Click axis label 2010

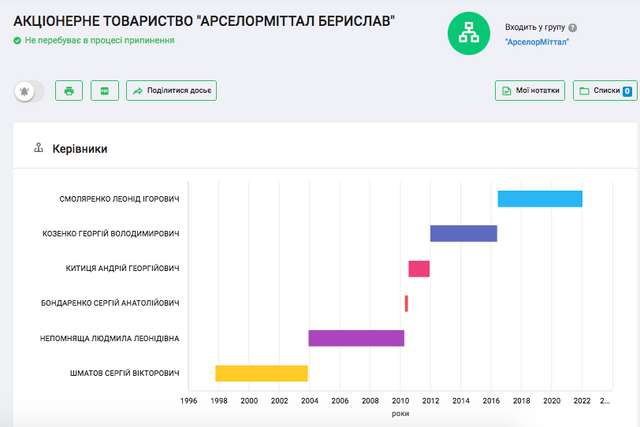(x=400, y=401)
